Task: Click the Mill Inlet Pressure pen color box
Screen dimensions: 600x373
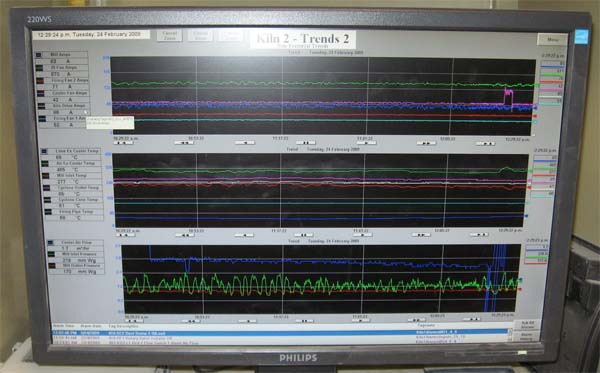Action: click(51, 254)
